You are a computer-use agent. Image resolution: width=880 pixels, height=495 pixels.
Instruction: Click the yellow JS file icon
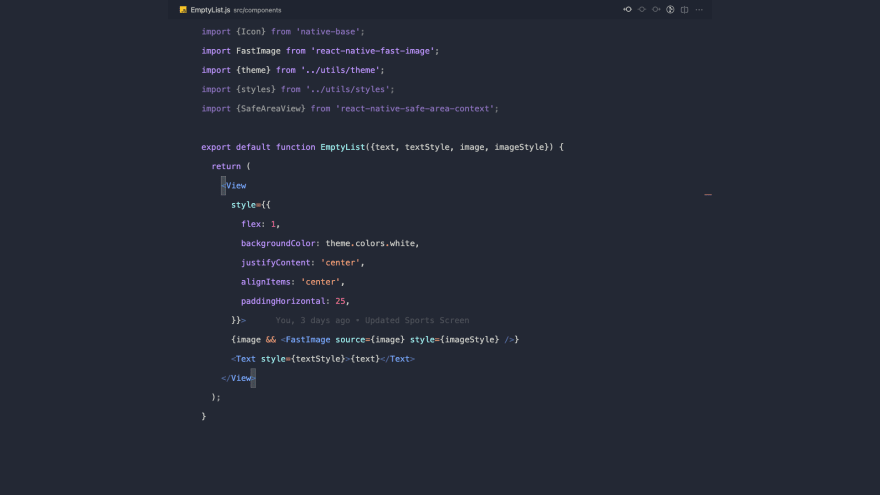(x=183, y=9)
